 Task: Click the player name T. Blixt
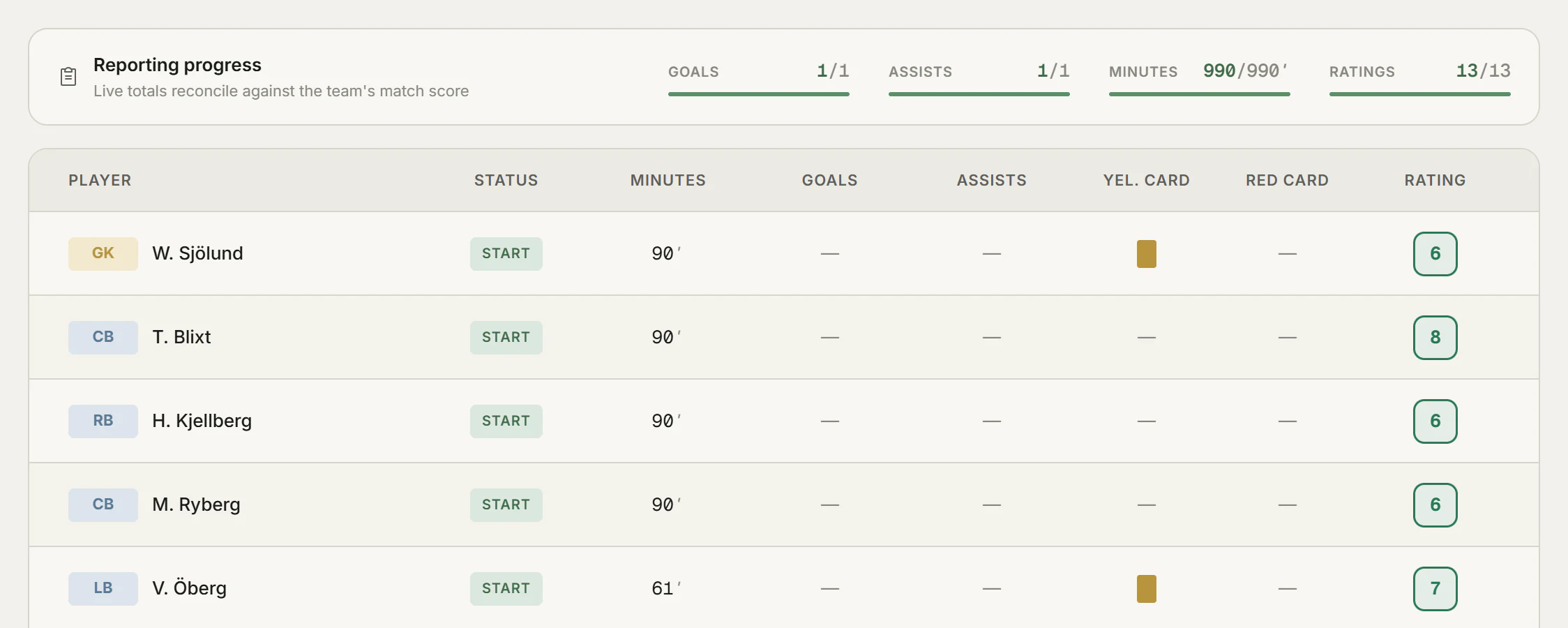coord(181,337)
